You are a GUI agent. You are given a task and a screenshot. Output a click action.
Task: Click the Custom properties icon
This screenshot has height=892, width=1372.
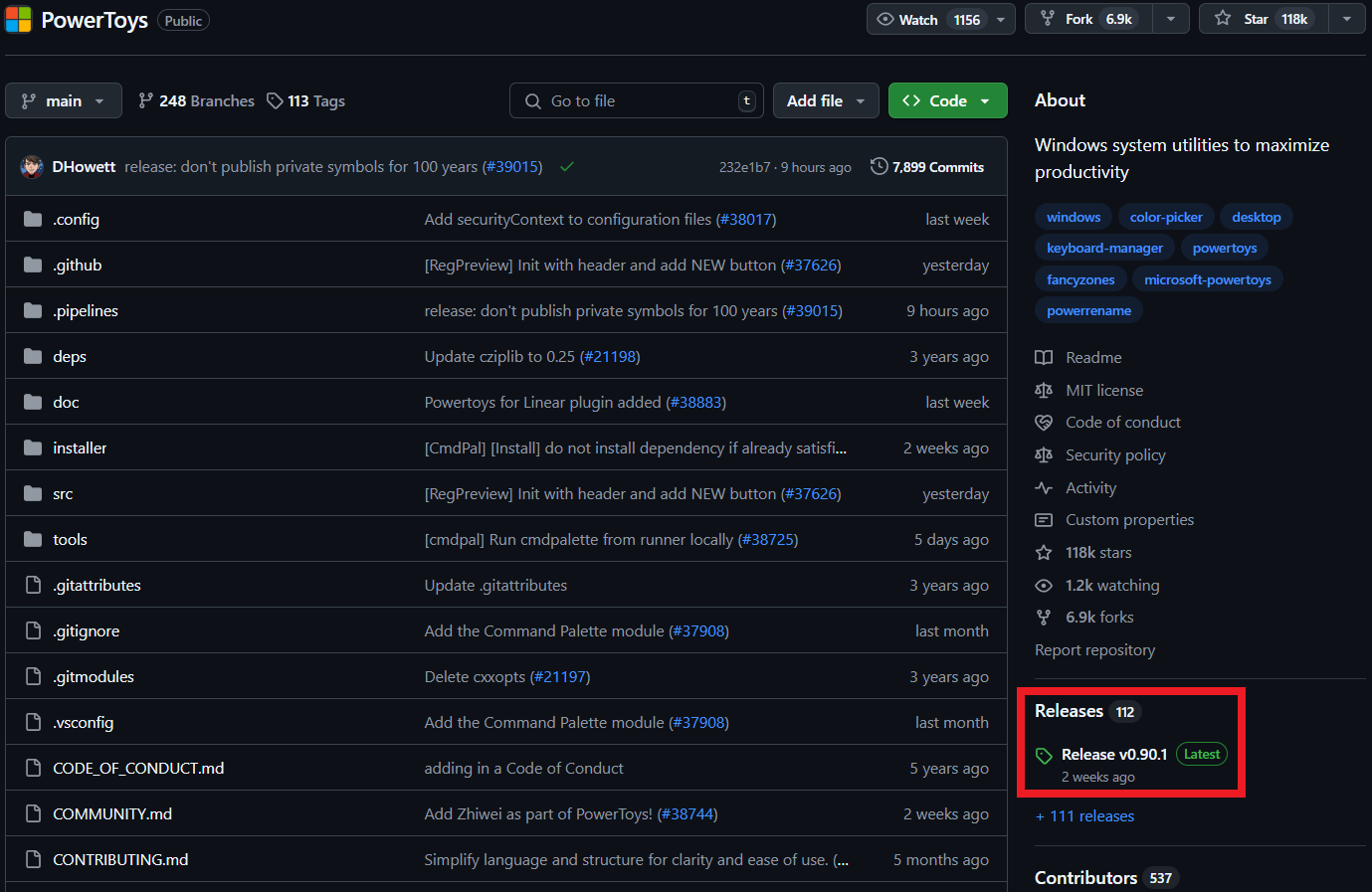tap(1044, 520)
